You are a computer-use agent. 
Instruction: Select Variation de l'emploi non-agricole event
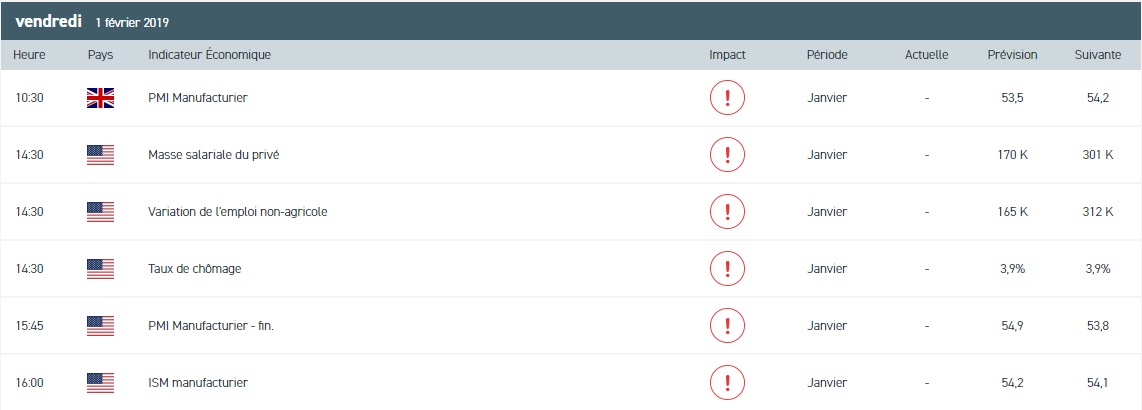237,212
